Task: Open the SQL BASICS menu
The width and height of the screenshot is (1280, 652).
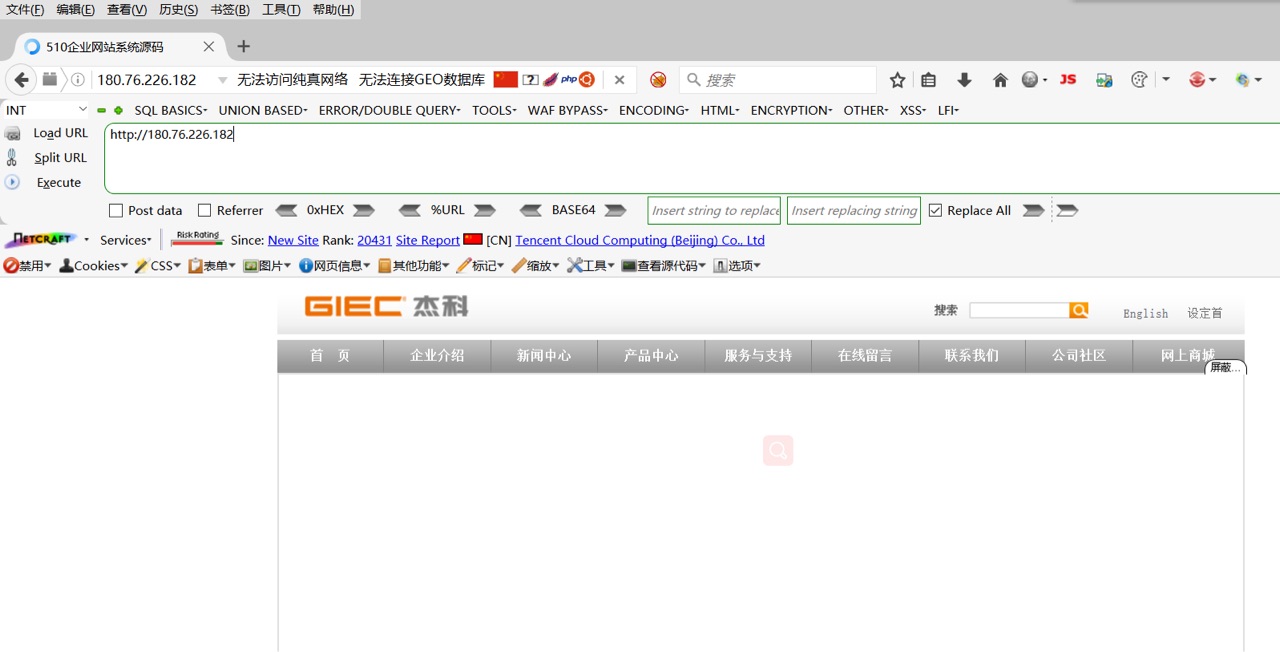Action: pos(170,111)
